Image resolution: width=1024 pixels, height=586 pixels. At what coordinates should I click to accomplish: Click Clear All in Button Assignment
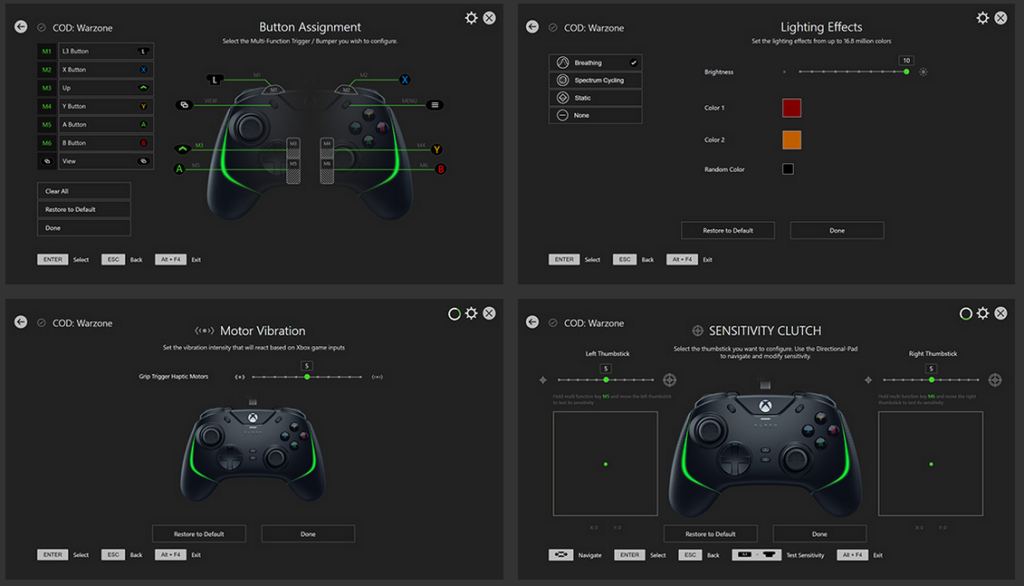[x=84, y=191]
